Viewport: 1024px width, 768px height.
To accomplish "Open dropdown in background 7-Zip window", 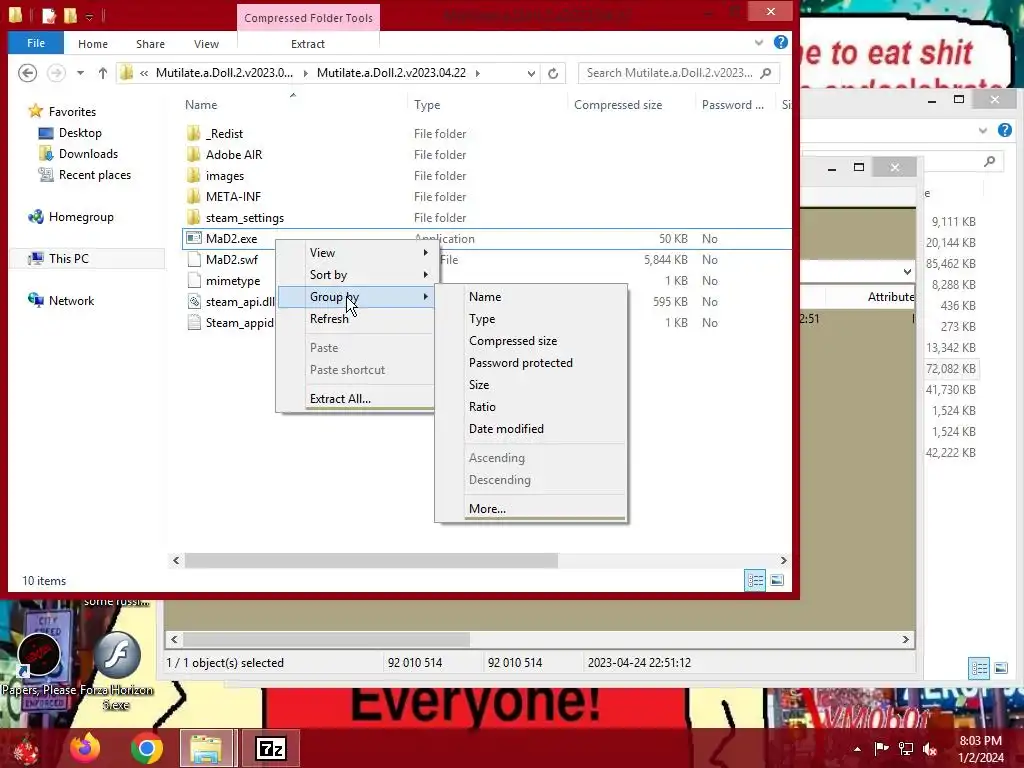I will coord(908,271).
